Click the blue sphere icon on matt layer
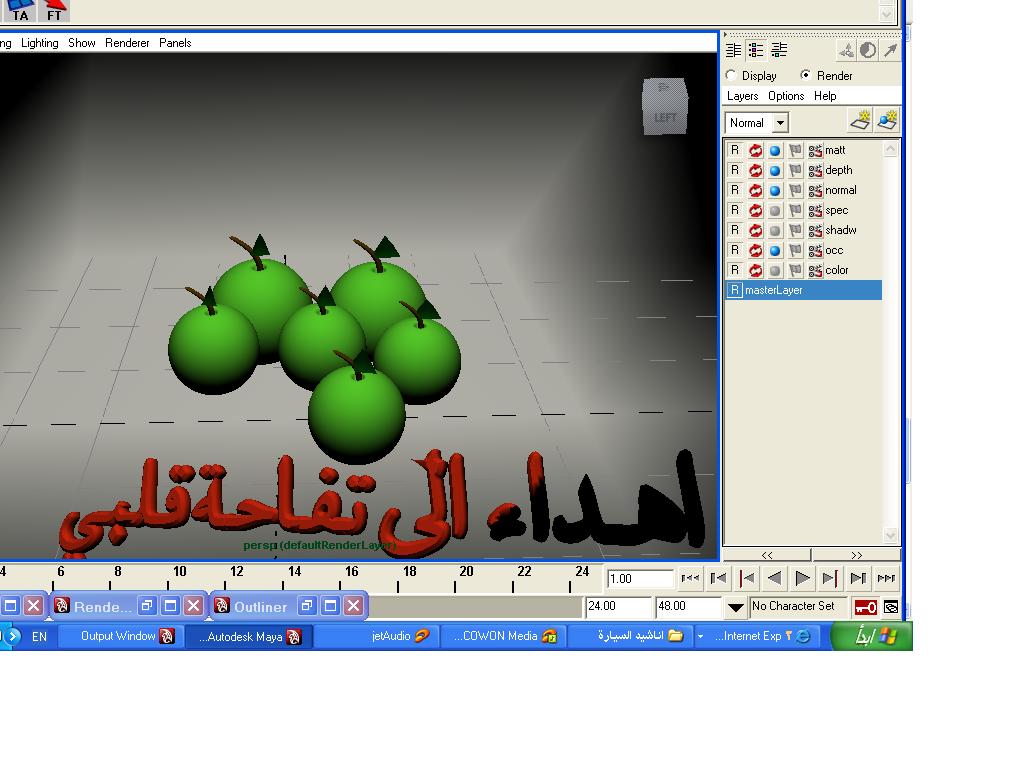Screen dimensions: 1024x768 click(775, 151)
